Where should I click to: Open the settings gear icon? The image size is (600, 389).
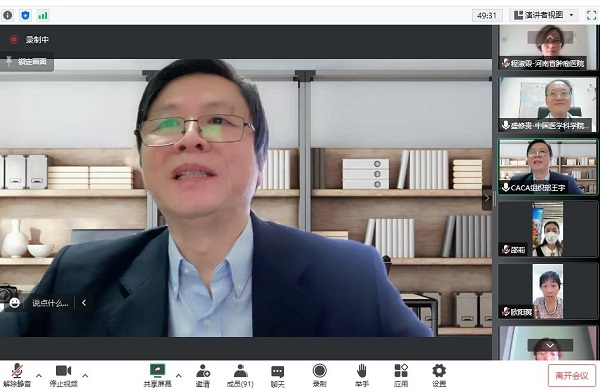pyautogui.click(x=439, y=370)
